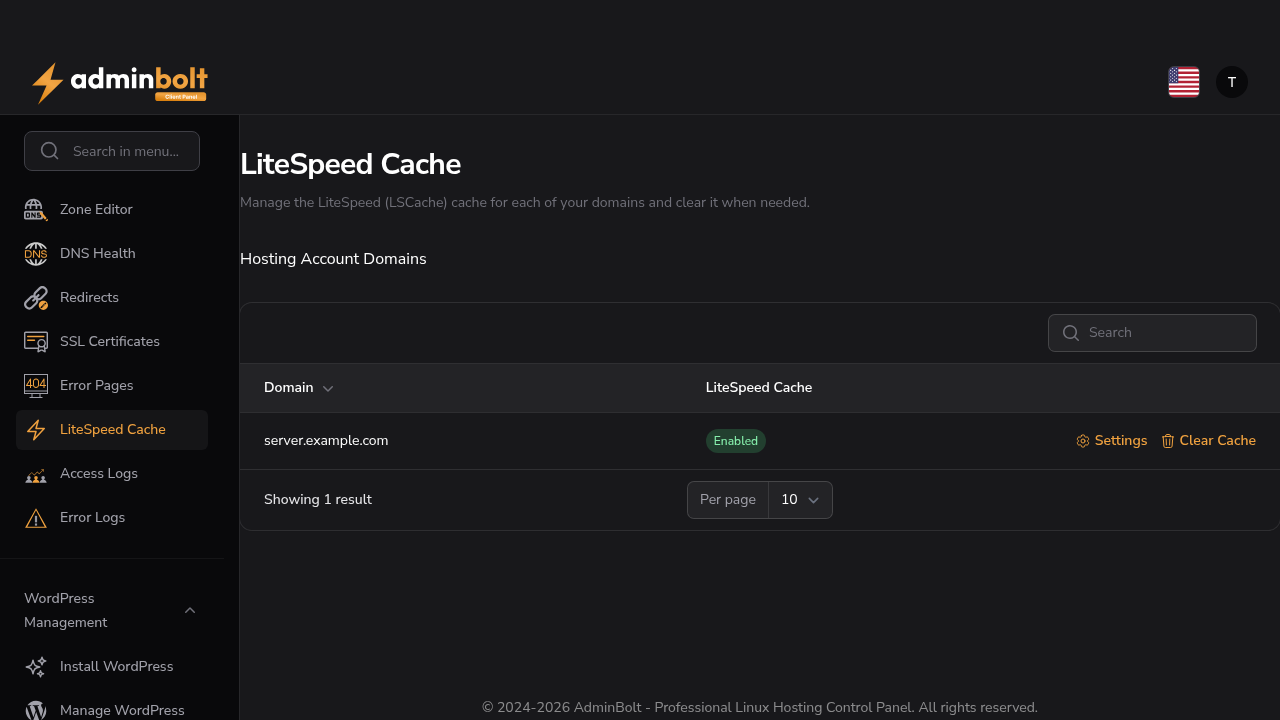
Task: Click the Zone Editor DNS icon
Action: (x=36, y=210)
